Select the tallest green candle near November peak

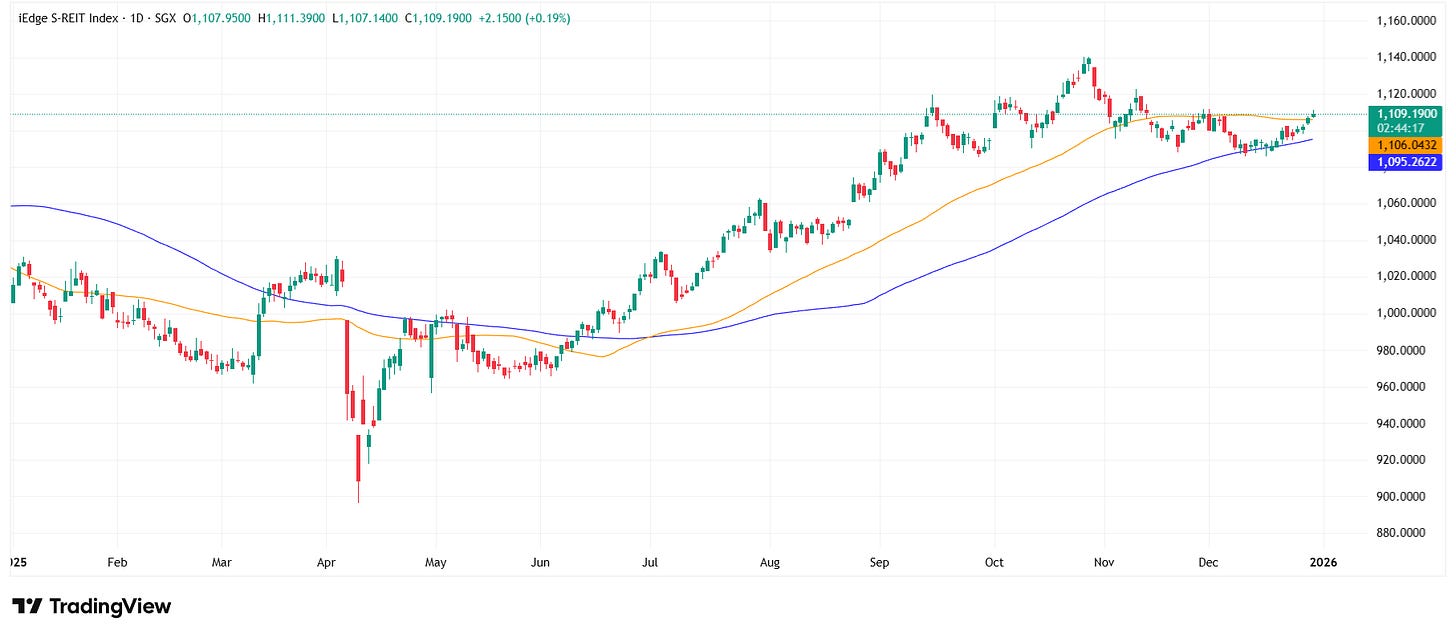[x=1086, y=70]
